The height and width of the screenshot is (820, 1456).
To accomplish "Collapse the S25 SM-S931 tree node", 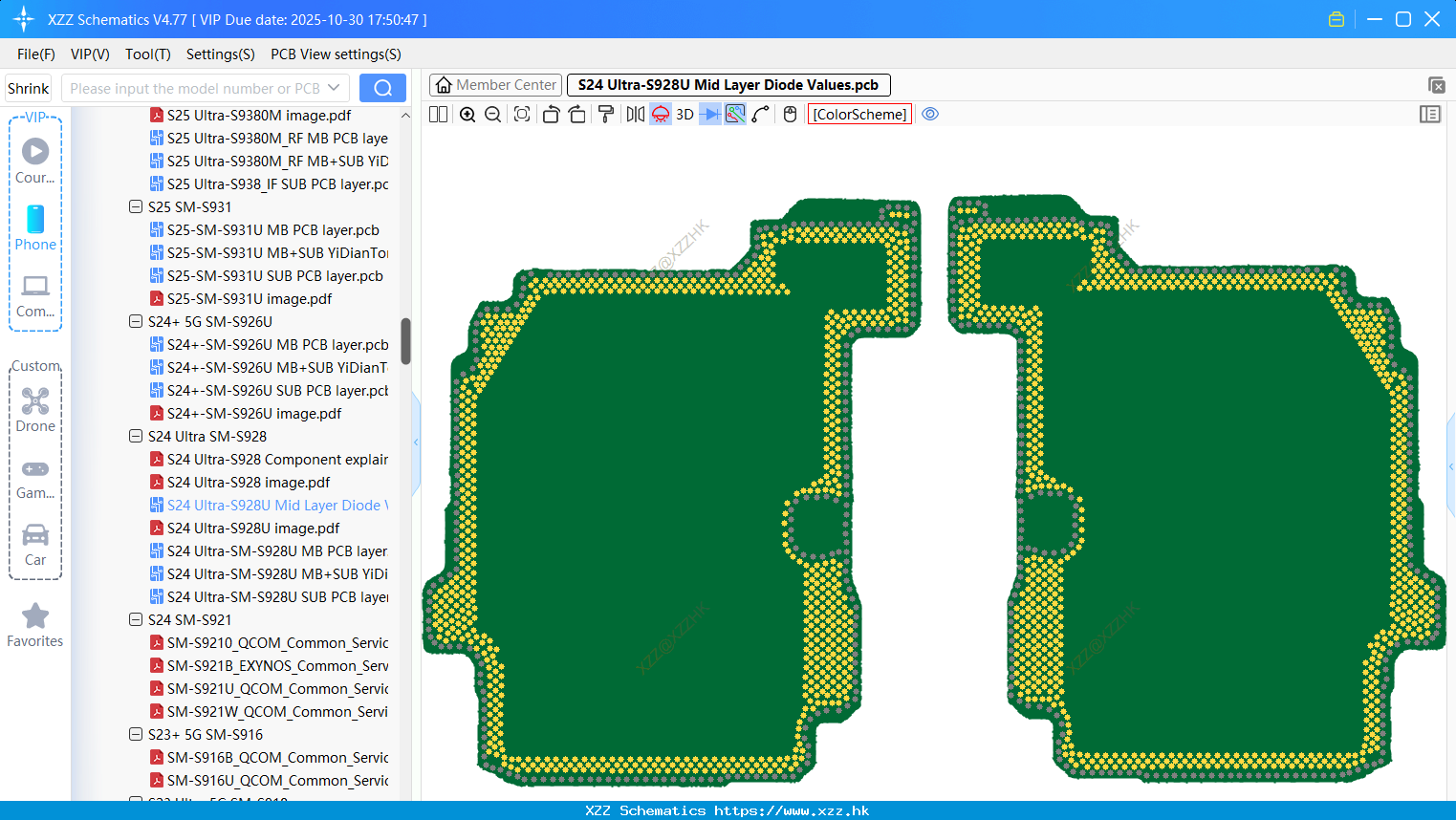I will [136, 206].
